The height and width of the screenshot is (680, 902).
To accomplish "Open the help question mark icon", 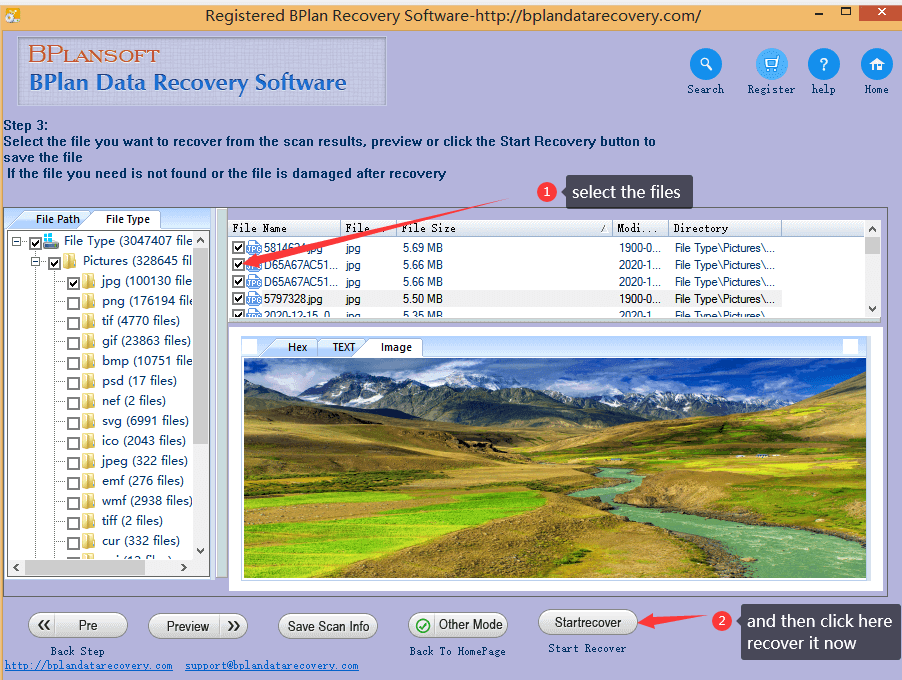I will (823, 64).
